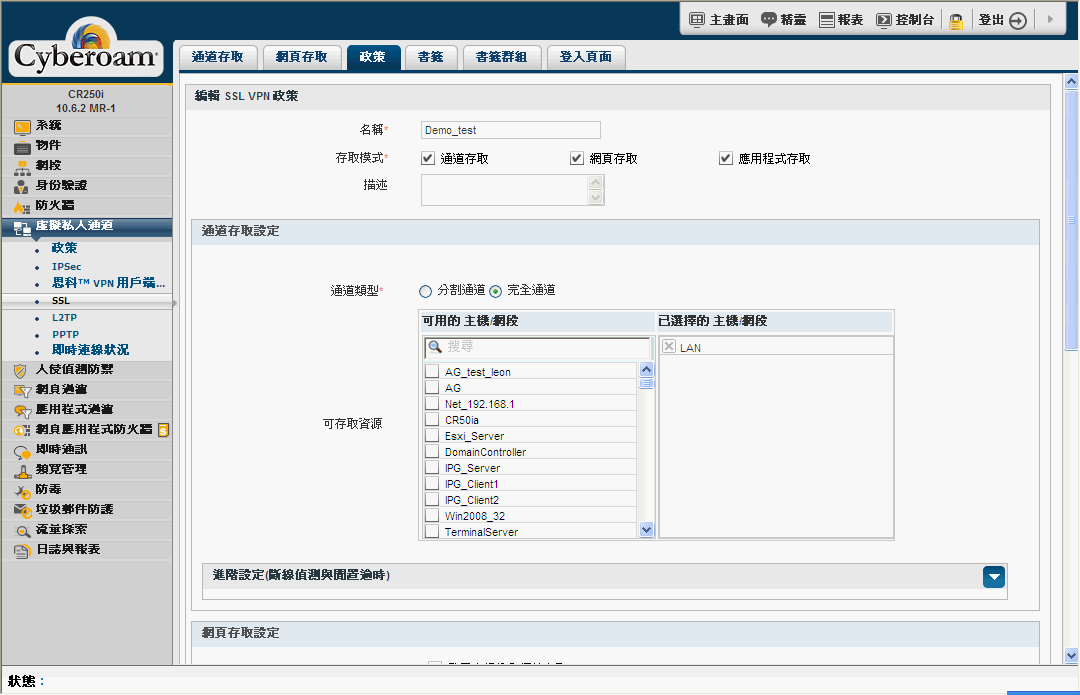The width and height of the screenshot is (1080, 695).
Task: Open the 防火牆 firewall menu icon
Action: [22, 207]
